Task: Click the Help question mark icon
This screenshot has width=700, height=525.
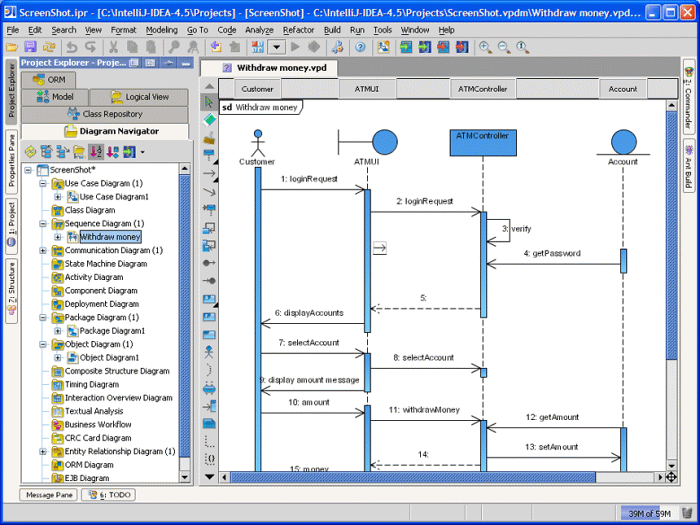Action: tap(360, 47)
